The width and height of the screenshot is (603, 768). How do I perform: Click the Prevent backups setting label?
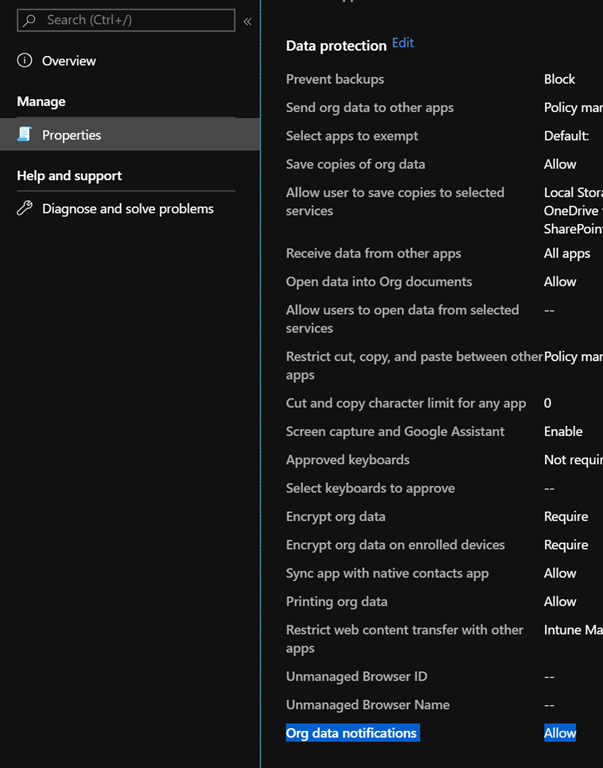click(x=335, y=79)
